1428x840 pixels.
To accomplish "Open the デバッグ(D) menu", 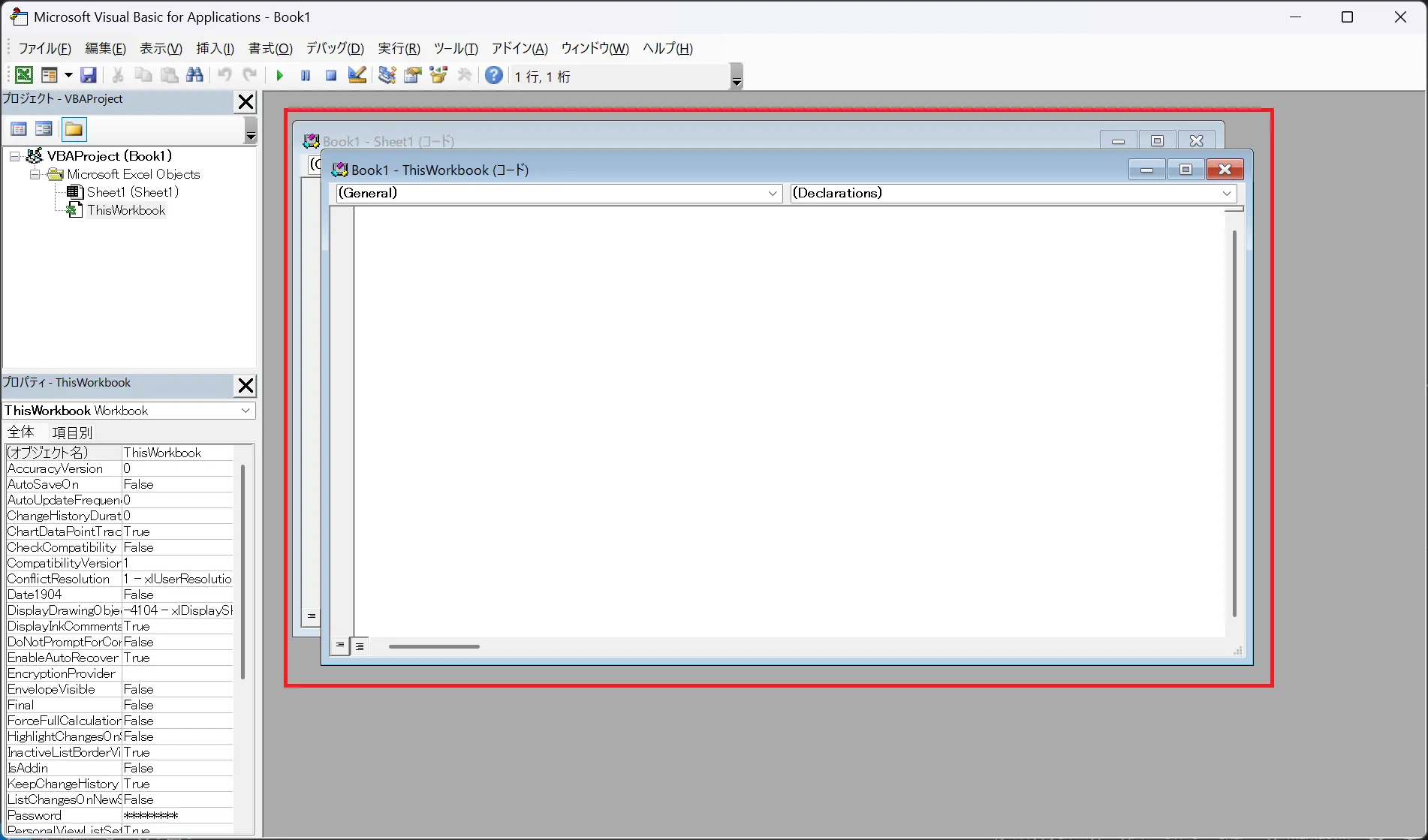I will [334, 49].
